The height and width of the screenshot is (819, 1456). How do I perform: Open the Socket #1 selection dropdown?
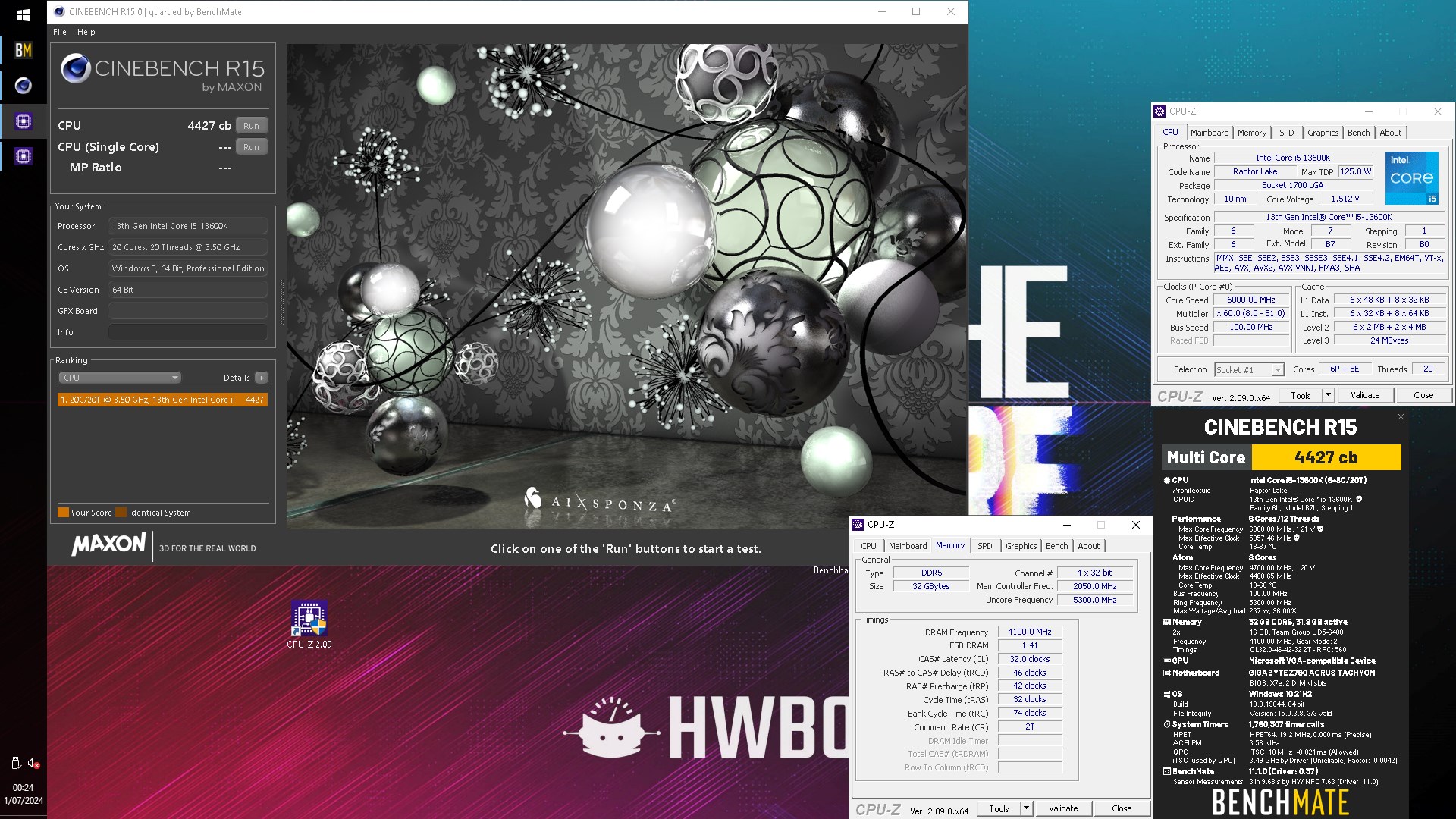(1249, 370)
